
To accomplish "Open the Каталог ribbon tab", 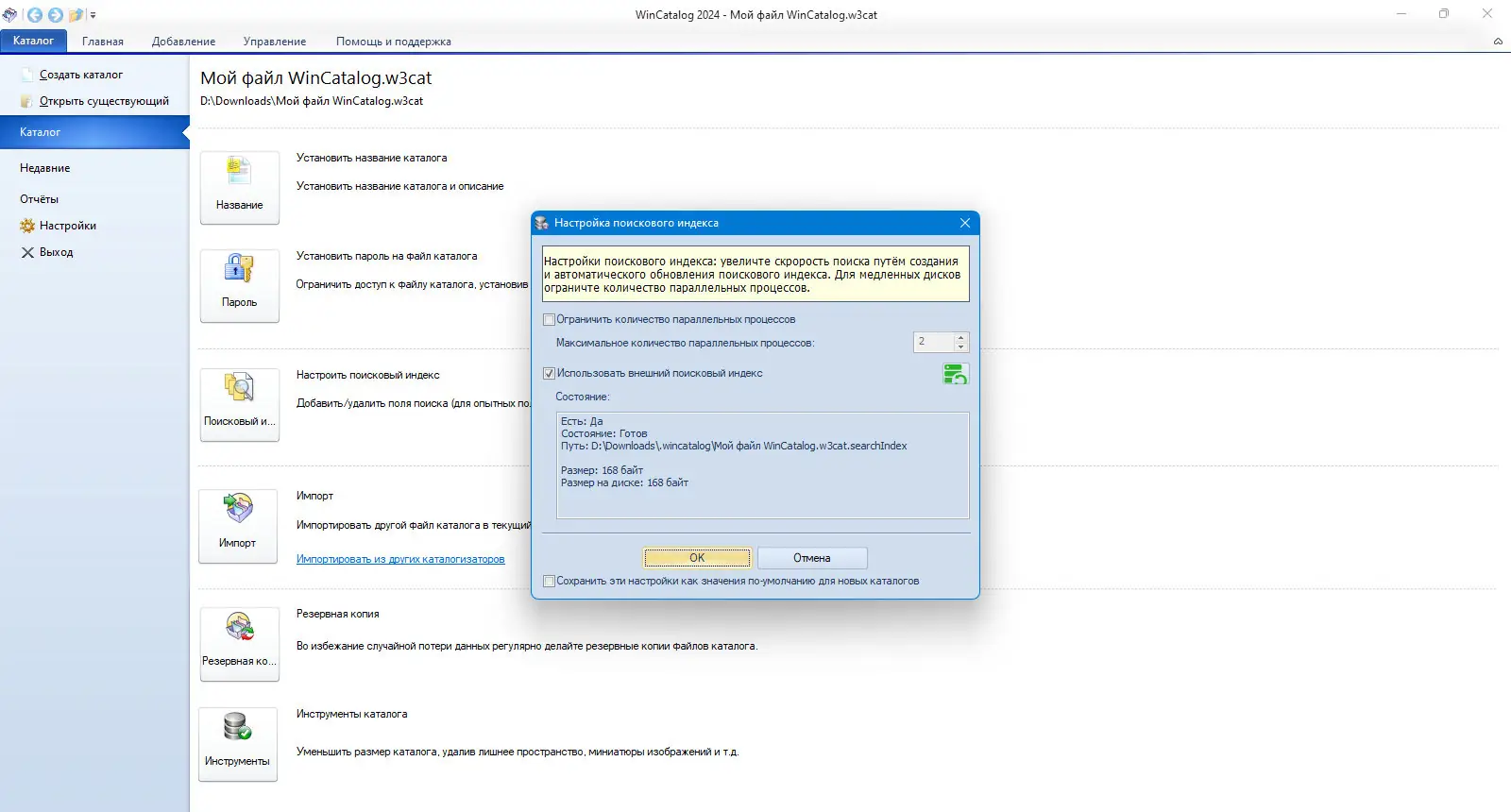I will tap(33, 41).
